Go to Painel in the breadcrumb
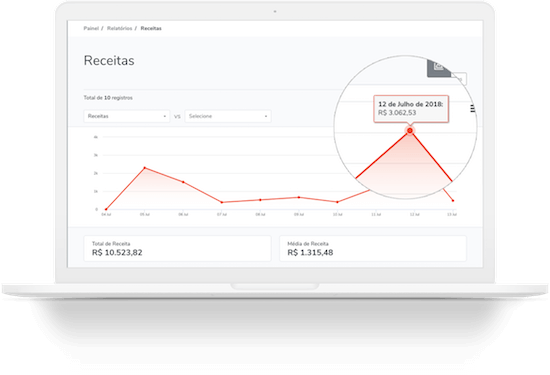The width and height of the screenshot is (550, 375). coord(91,28)
